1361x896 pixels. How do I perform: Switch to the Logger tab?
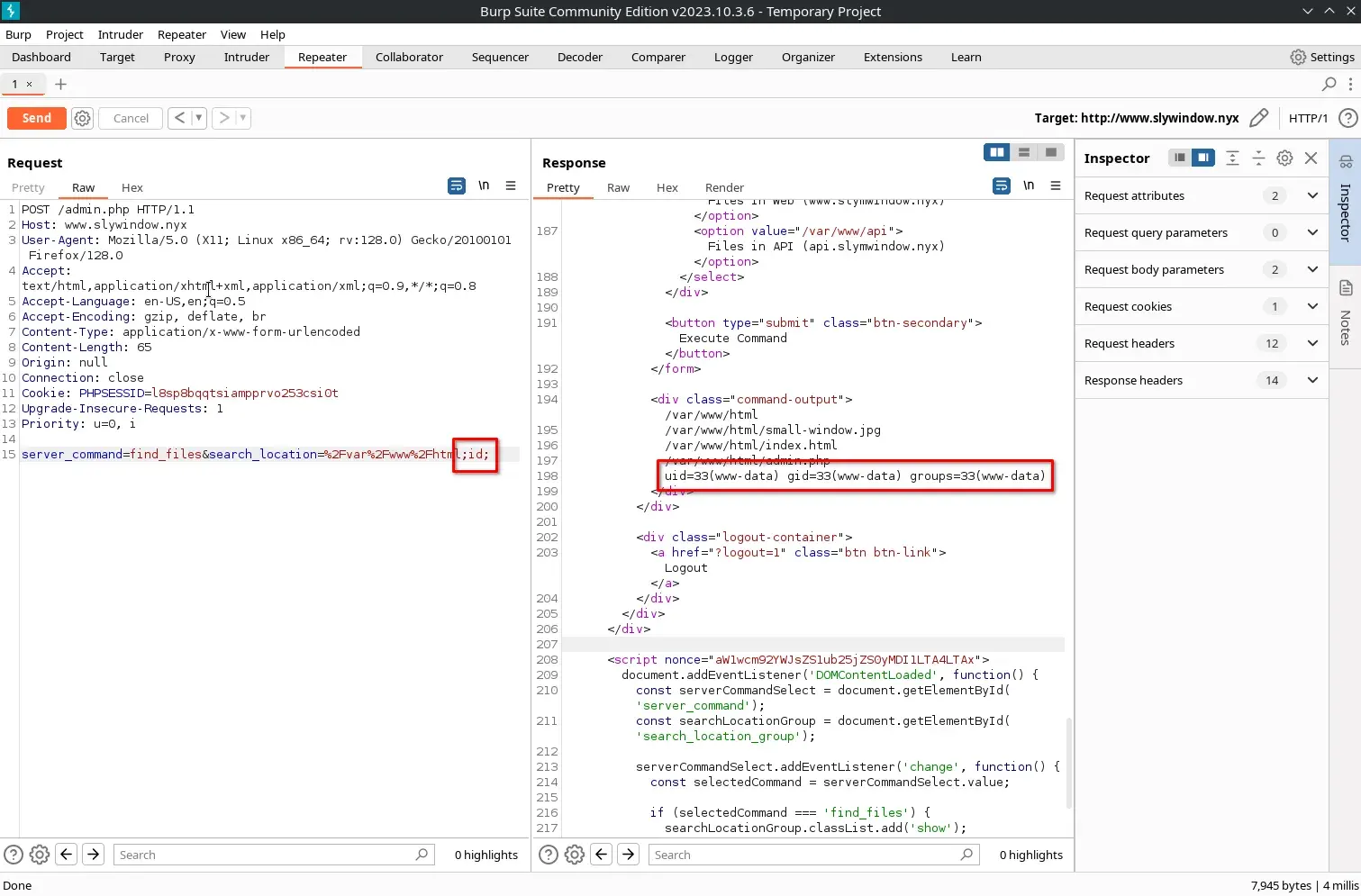tap(733, 57)
